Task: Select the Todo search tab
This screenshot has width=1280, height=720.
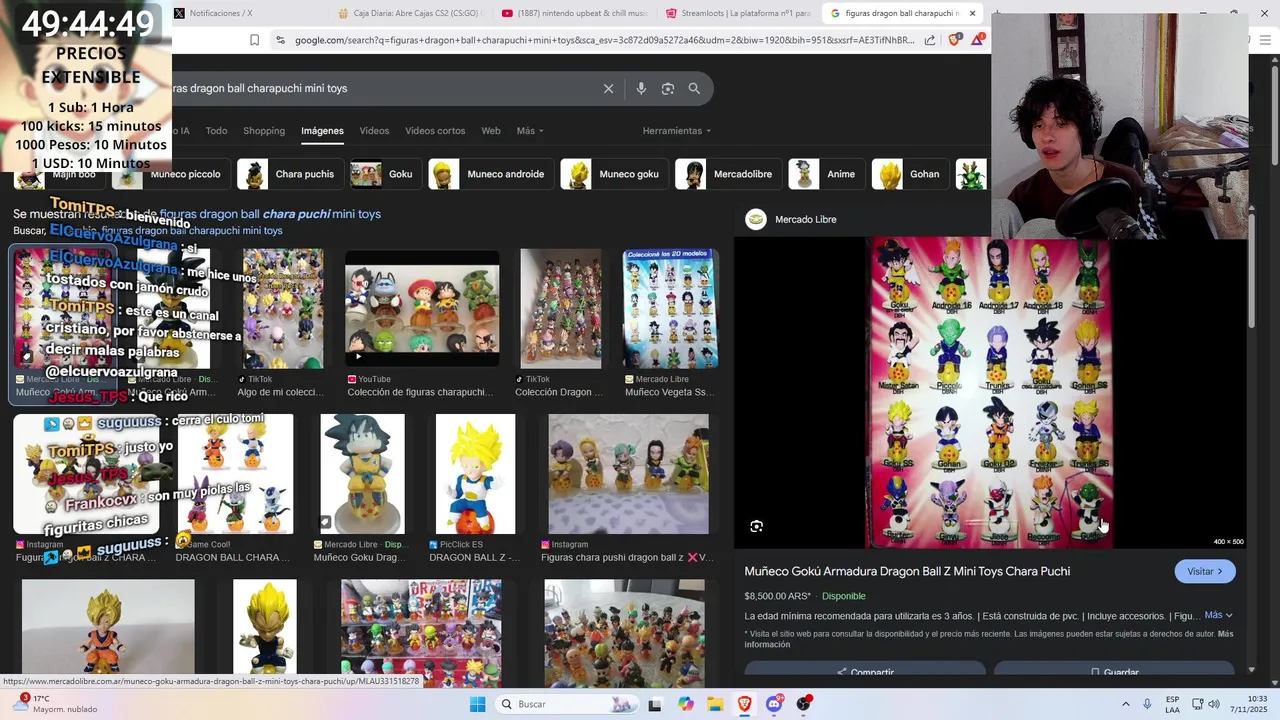Action: pos(216,131)
